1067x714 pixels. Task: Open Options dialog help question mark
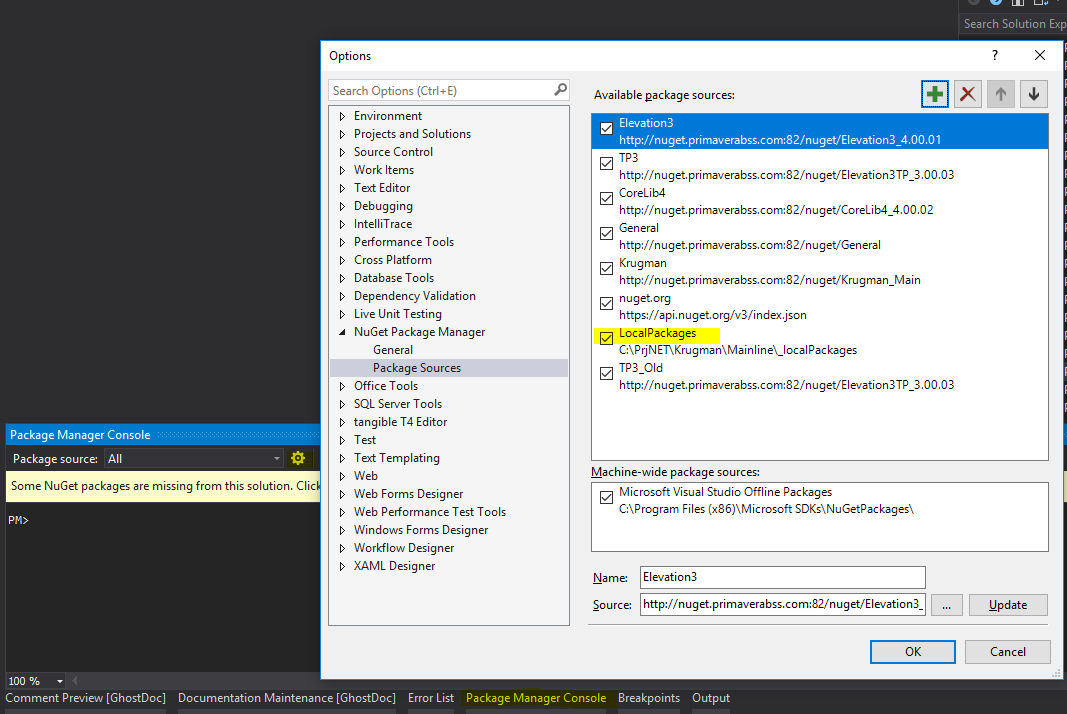[995, 55]
